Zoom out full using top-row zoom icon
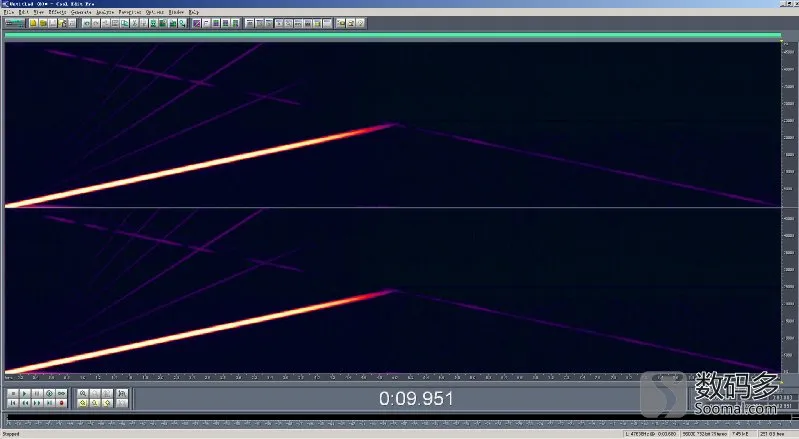Screen dimensions: 799x439 107,393
